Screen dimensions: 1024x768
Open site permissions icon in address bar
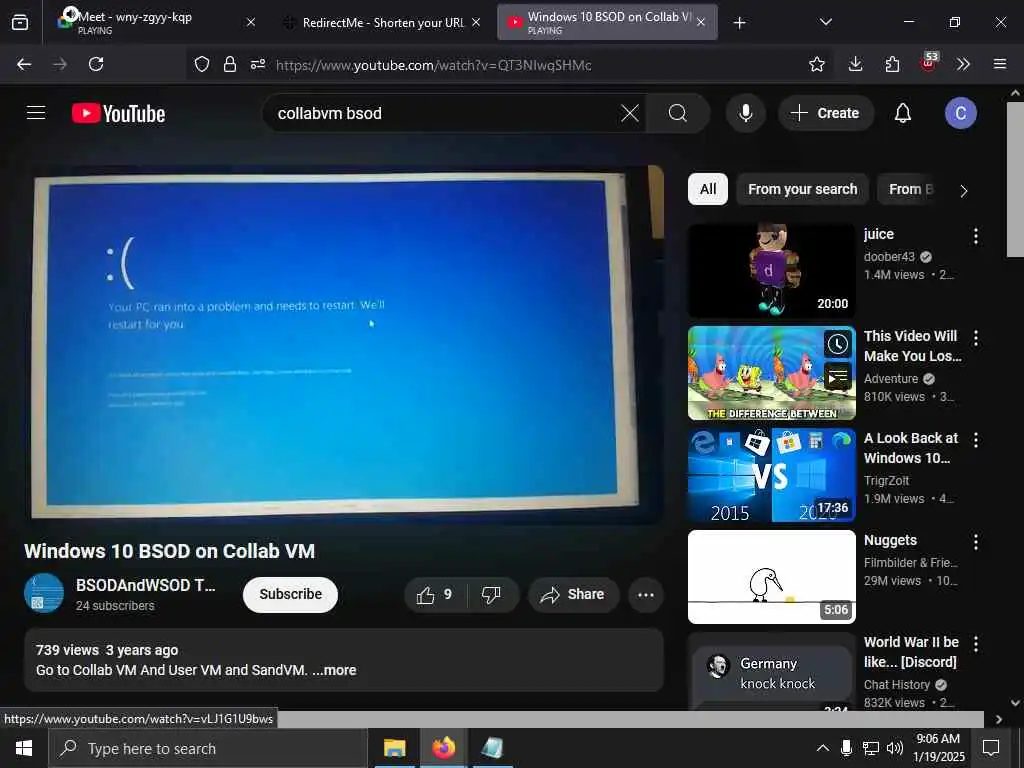click(258, 64)
